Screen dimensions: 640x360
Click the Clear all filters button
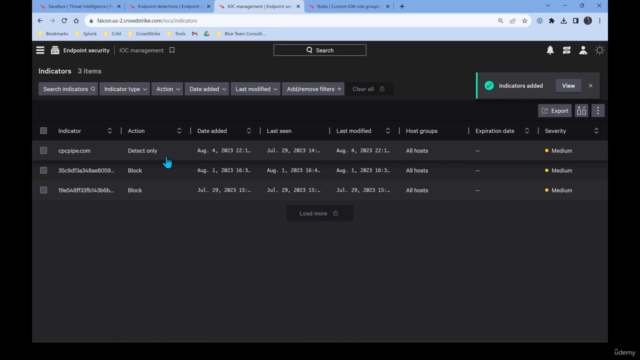pos(369,89)
